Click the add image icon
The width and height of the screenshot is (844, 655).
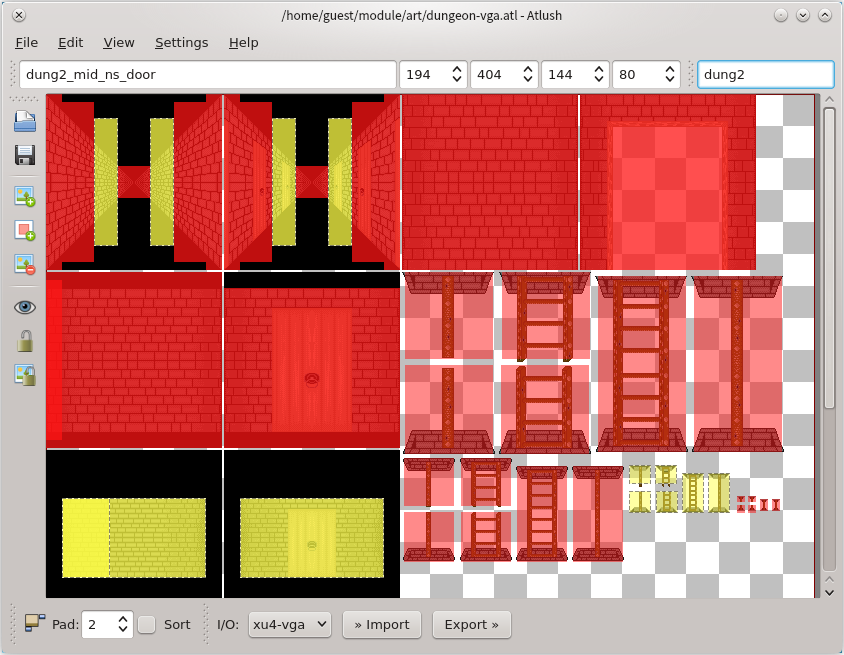(x=25, y=196)
